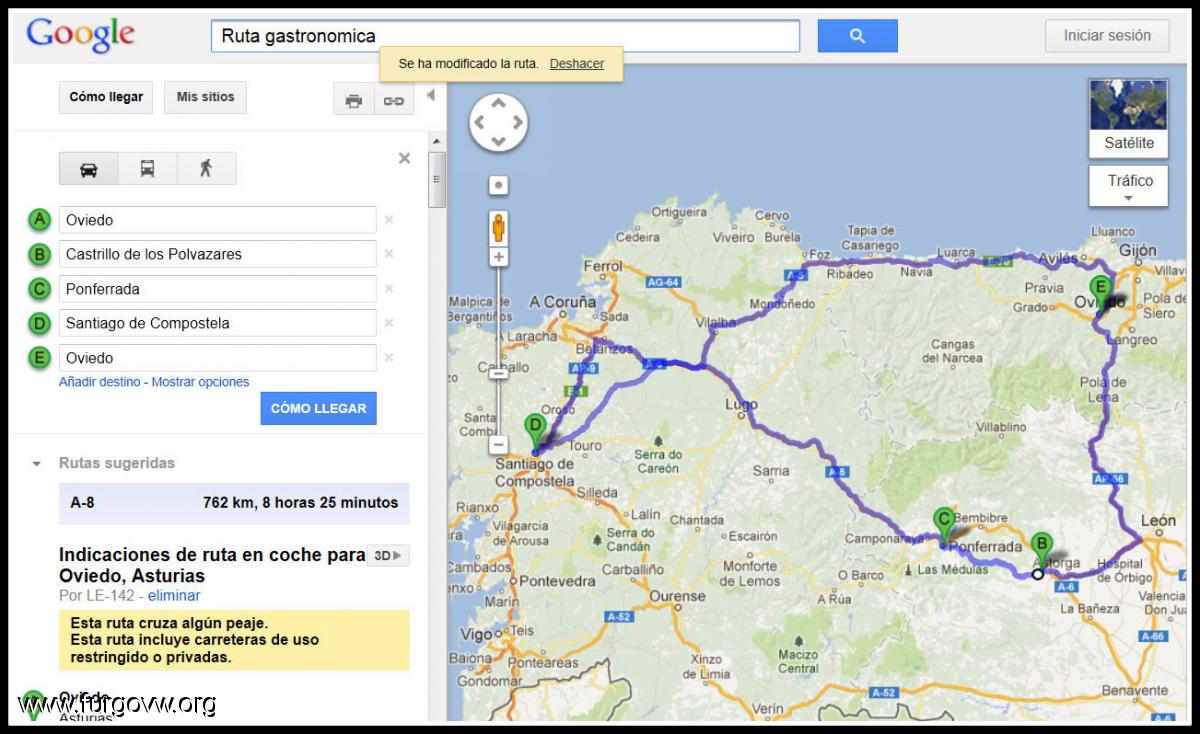Click the blue search magnifier button
The image size is (1200, 734).
(857, 36)
